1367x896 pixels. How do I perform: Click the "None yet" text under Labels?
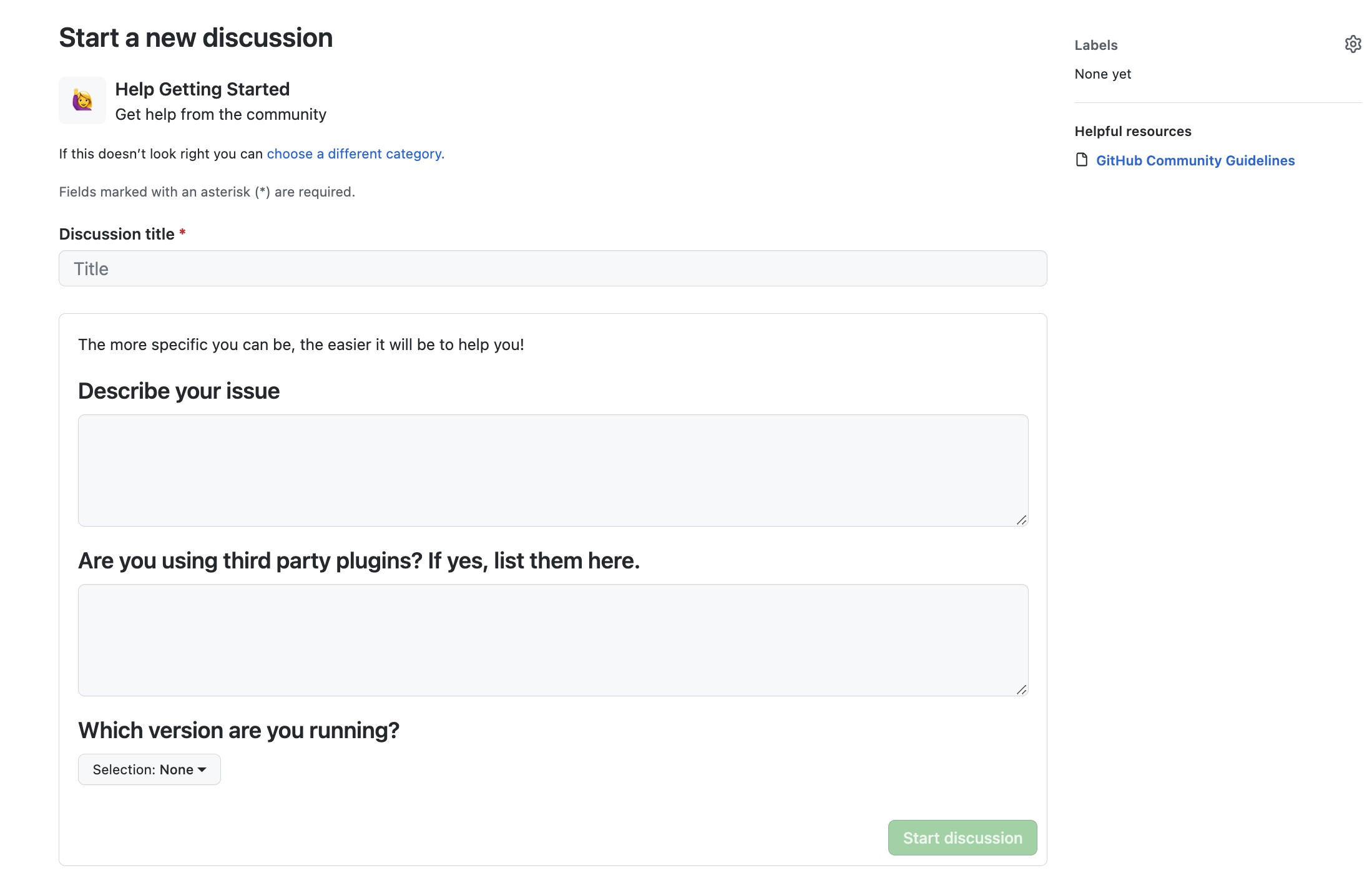1103,74
